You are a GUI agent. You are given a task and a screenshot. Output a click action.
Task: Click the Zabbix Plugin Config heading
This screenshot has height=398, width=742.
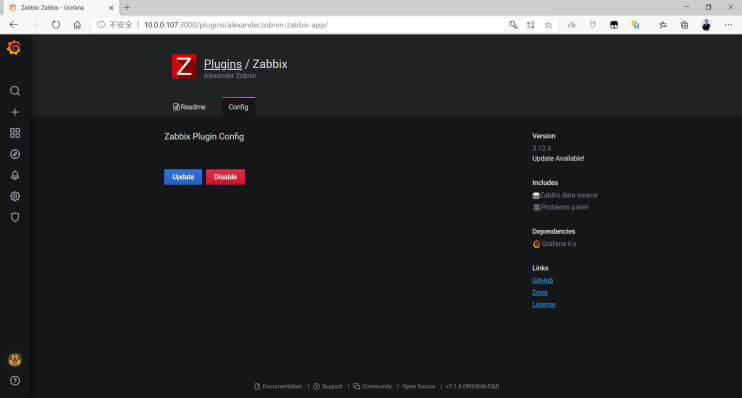(x=204, y=136)
